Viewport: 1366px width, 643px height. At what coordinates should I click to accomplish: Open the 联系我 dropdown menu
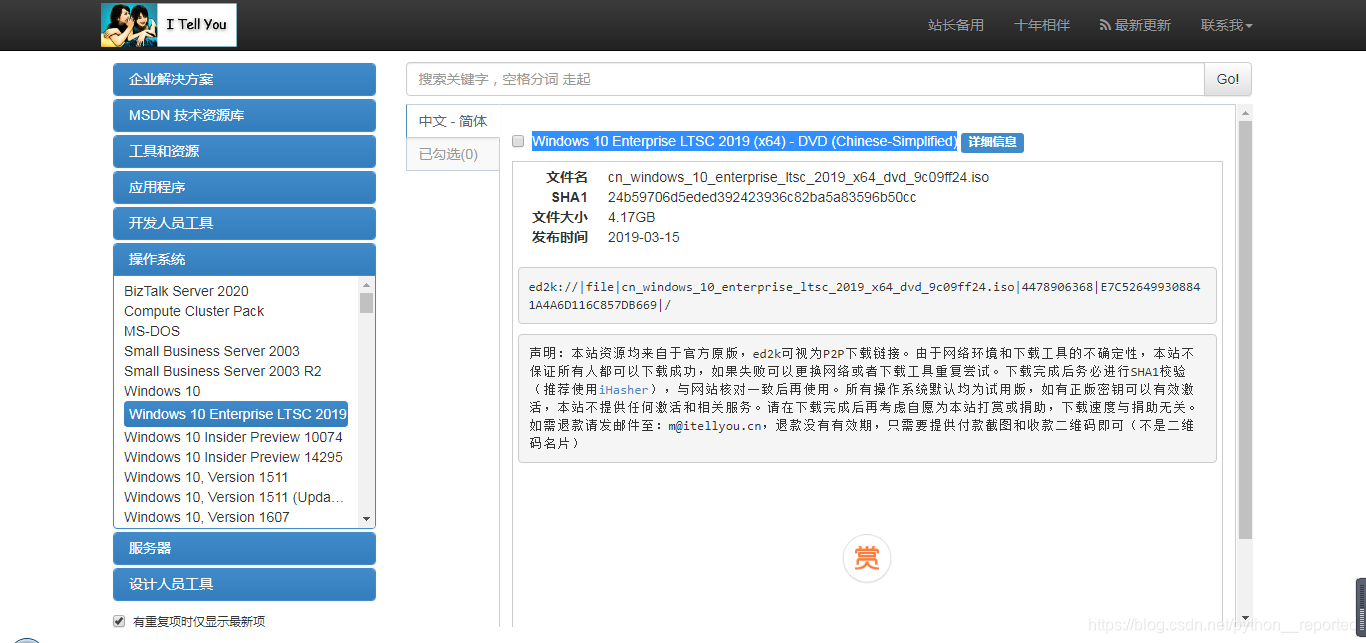[x=1226, y=25]
